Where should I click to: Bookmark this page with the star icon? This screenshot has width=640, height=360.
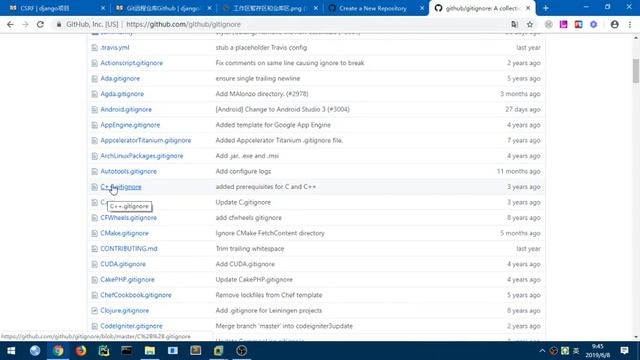coord(530,24)
